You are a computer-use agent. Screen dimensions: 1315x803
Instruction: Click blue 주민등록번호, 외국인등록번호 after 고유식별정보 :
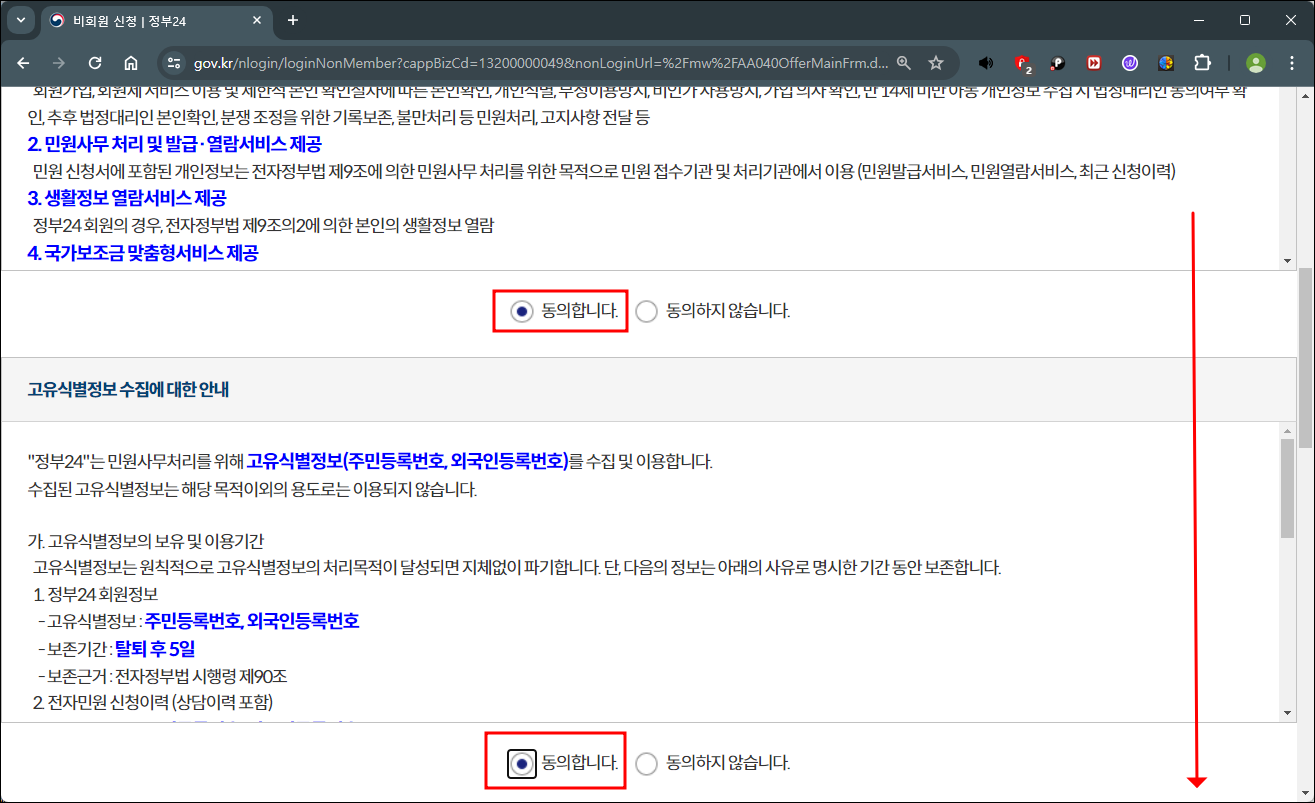(x=252, y=621)
